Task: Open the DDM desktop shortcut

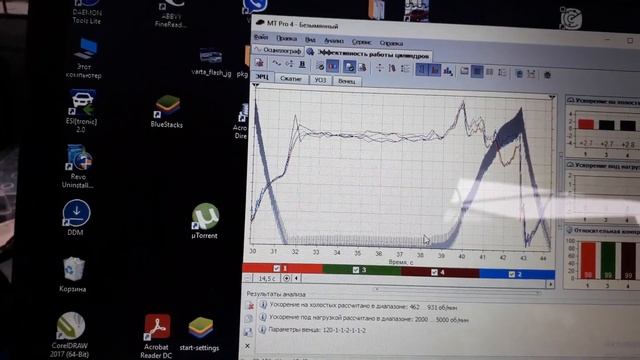Action: click(76, 217)
